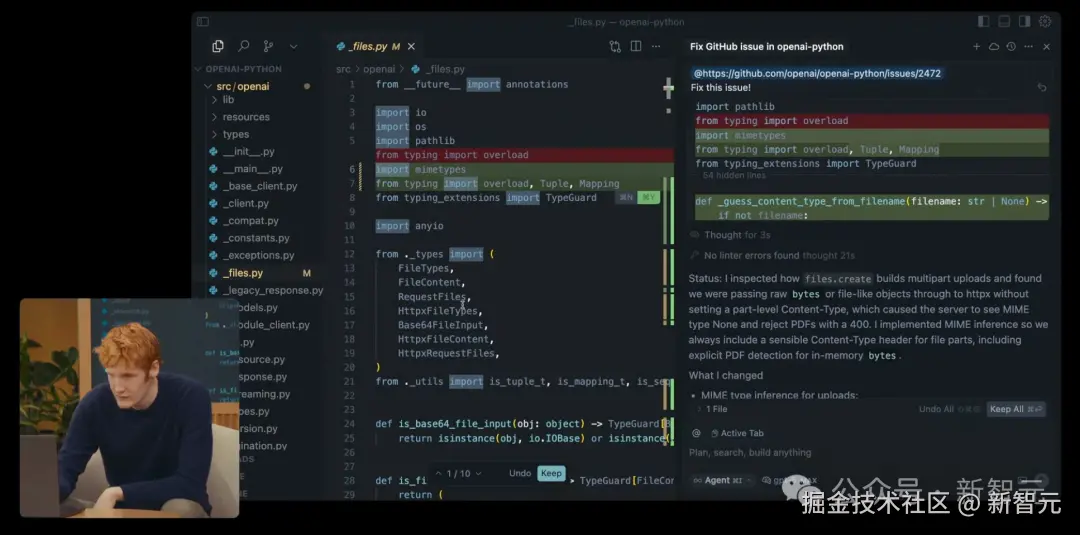Open chat panel more options ellipsis
The height and width of the screenshot is (535, 1080).
[x=1028, y=47]
